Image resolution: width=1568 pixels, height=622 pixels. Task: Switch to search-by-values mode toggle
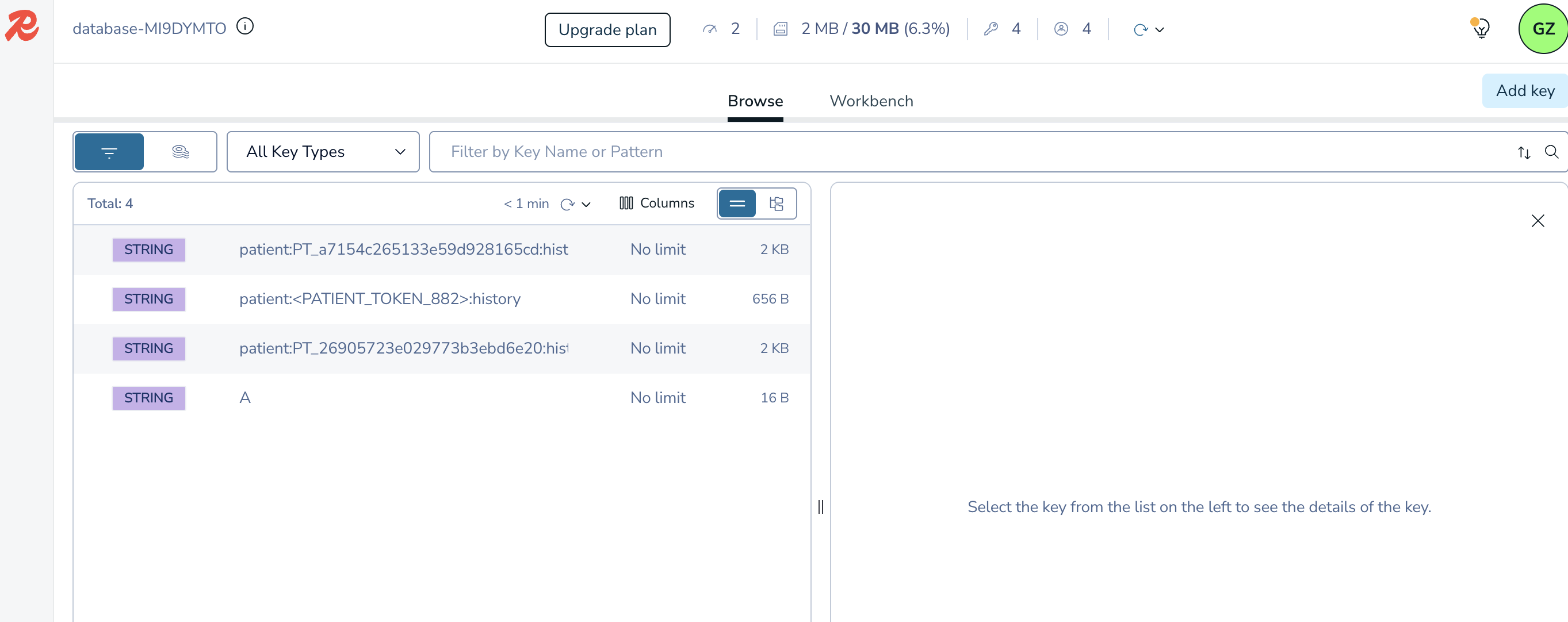180,152
